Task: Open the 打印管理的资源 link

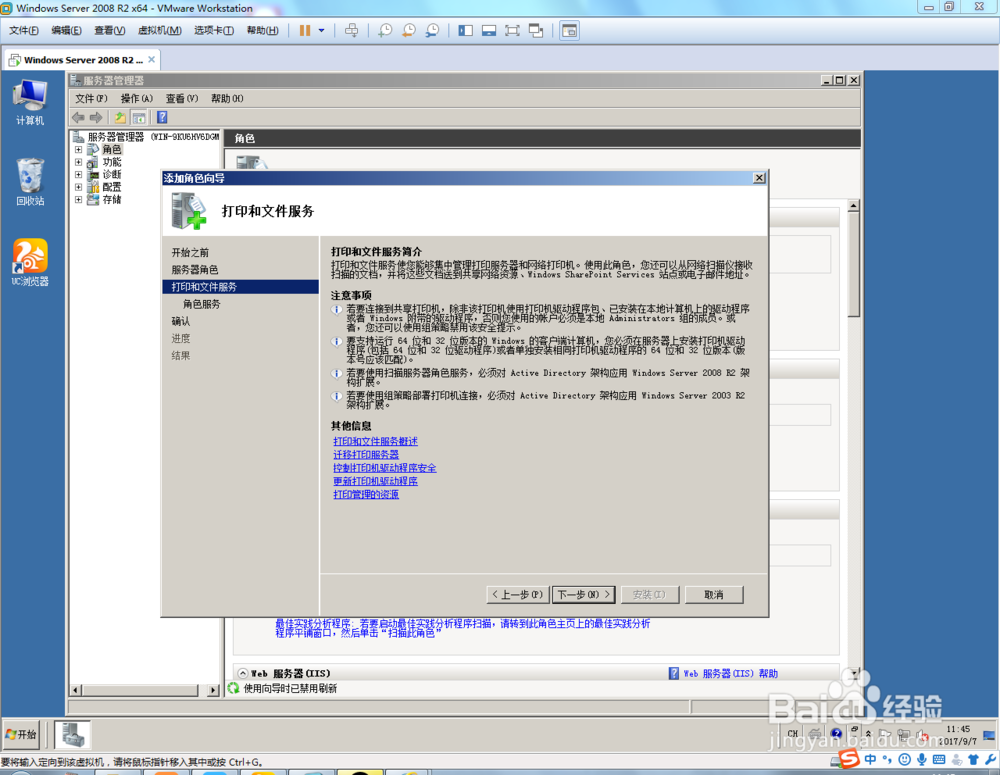Action: tap(365, 494)
